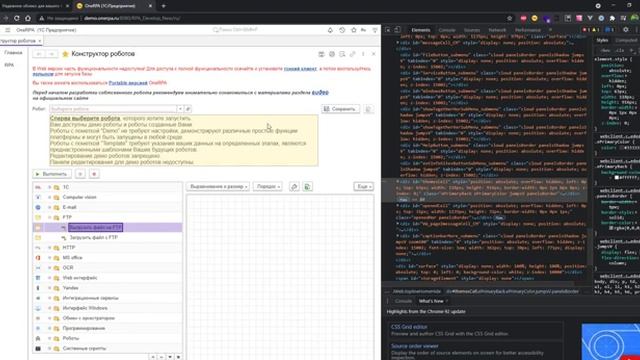The height and width of the screenshot is (360, 640).
Task: Expand the MS office folder
Action: [x=50, y=258]
